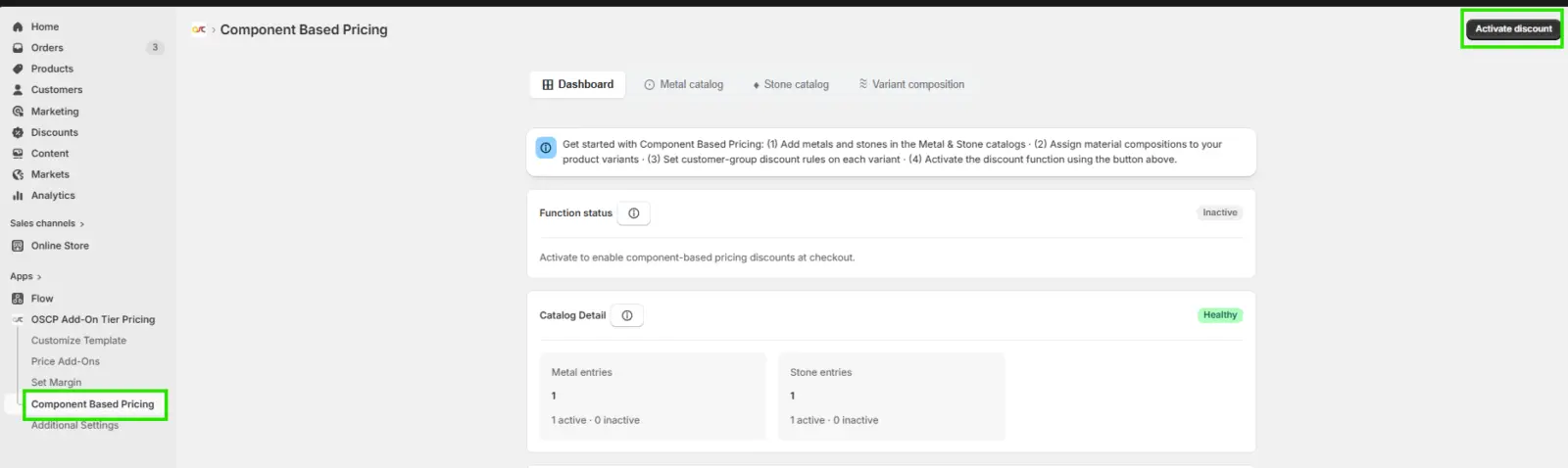Click the Metal entries card

[653, 397]
